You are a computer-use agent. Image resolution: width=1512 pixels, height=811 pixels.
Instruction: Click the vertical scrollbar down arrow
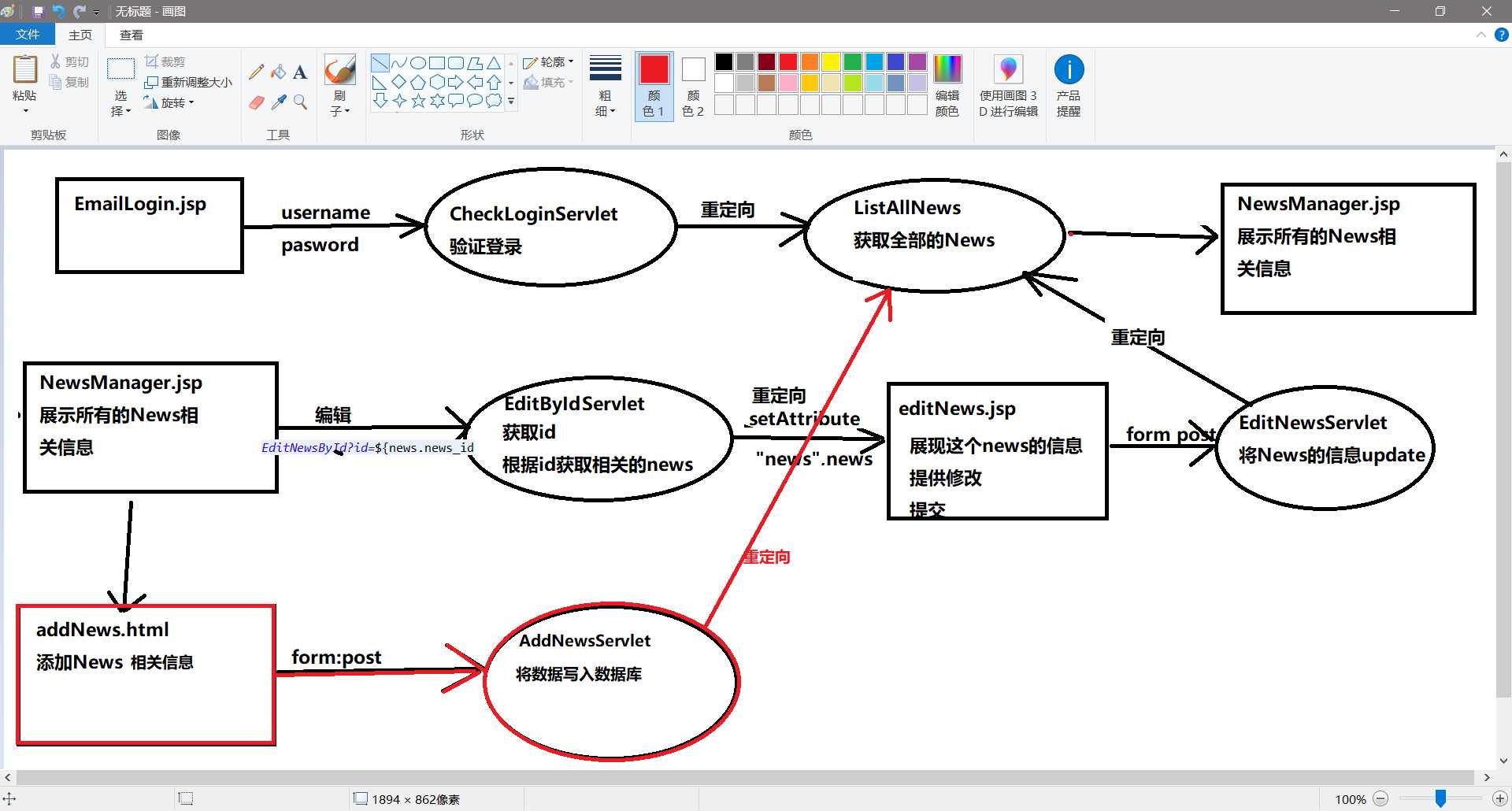point(1503,761)
